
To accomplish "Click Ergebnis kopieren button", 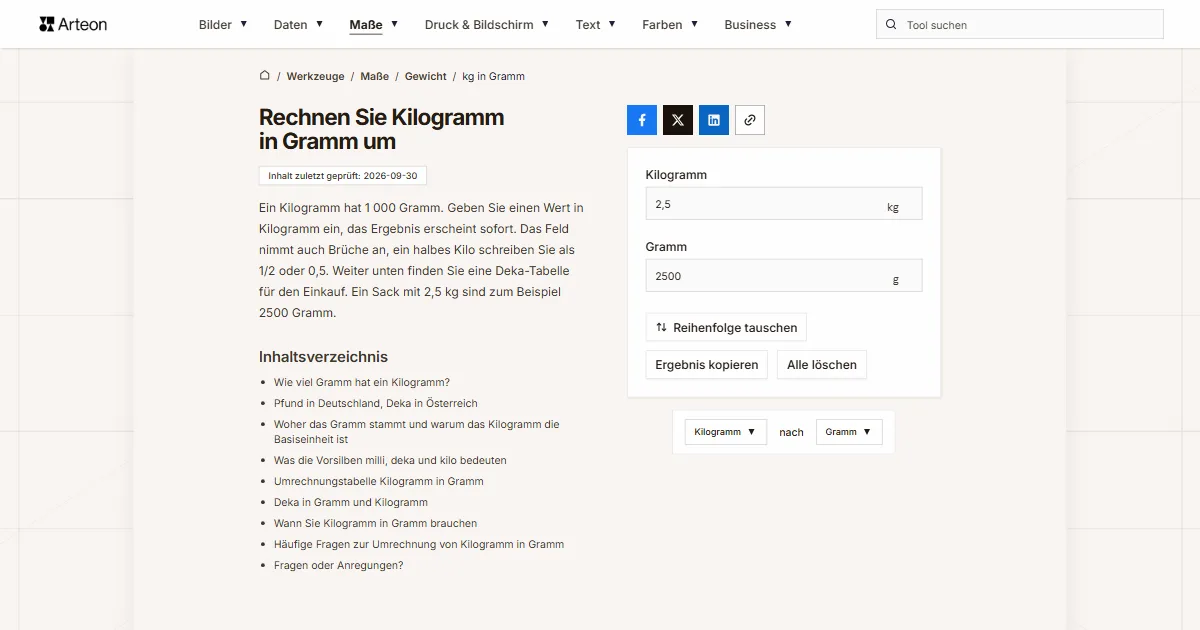I will 707,364.
